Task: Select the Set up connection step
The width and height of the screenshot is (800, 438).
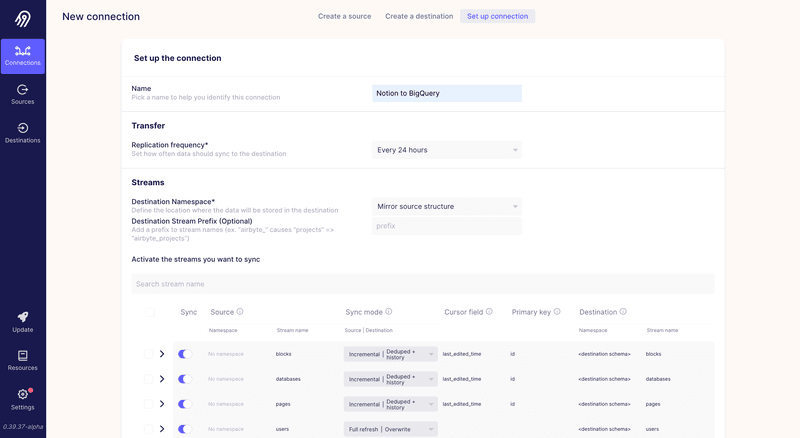Action: coord(497,16)
